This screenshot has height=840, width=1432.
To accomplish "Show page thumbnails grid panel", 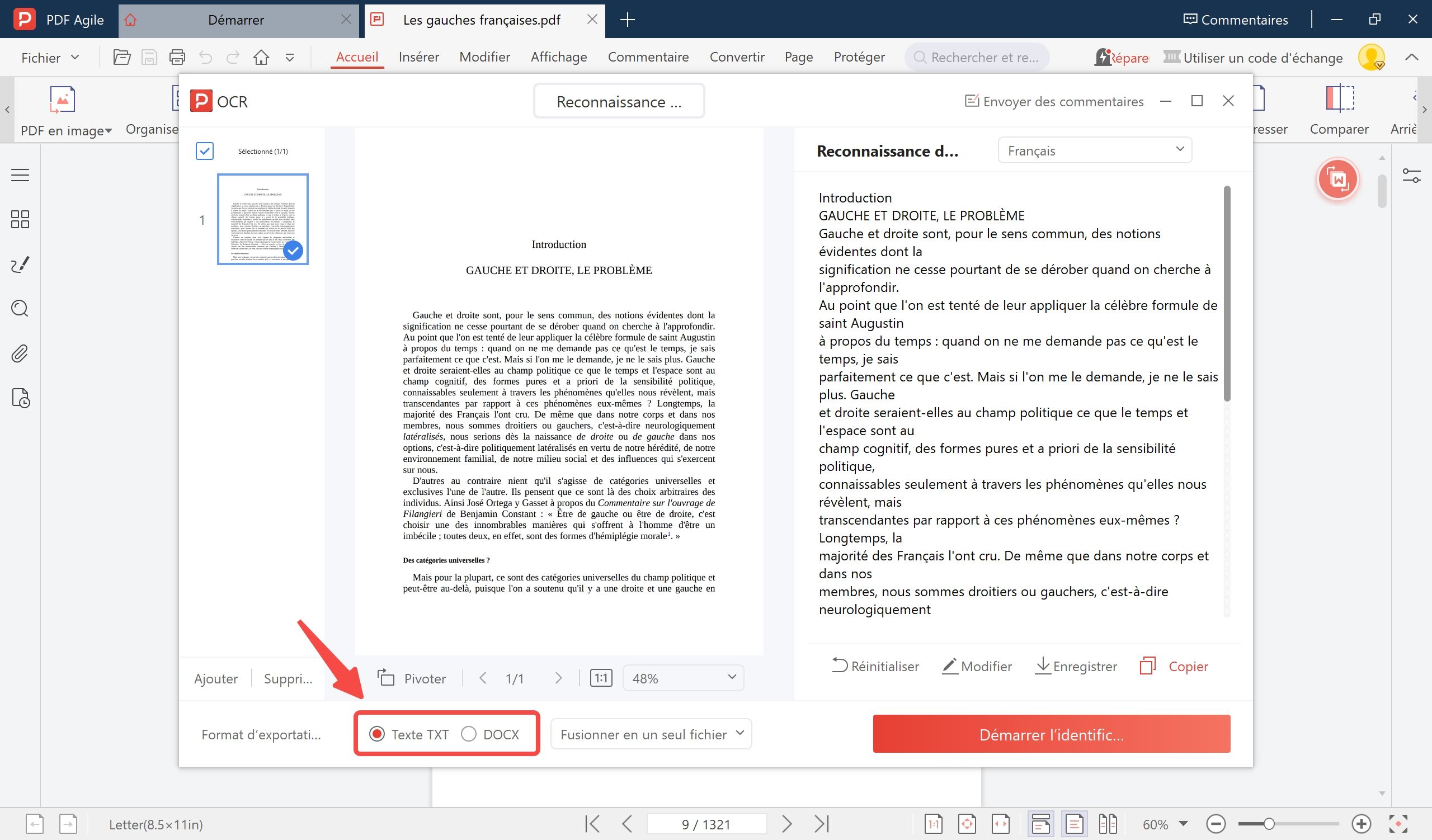I will coord(20,219).
